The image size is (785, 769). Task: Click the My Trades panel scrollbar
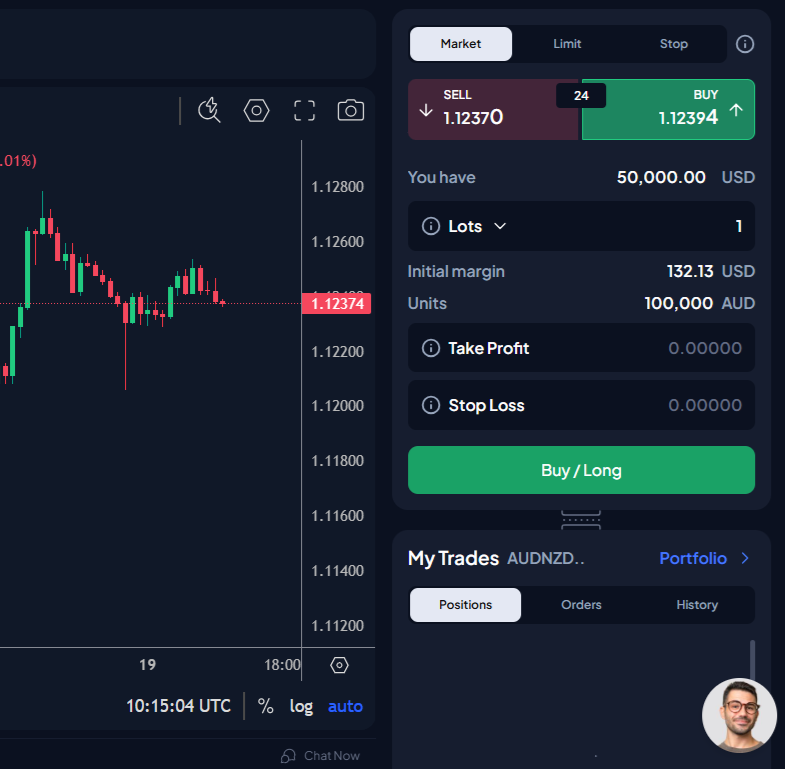click(752, 661)
